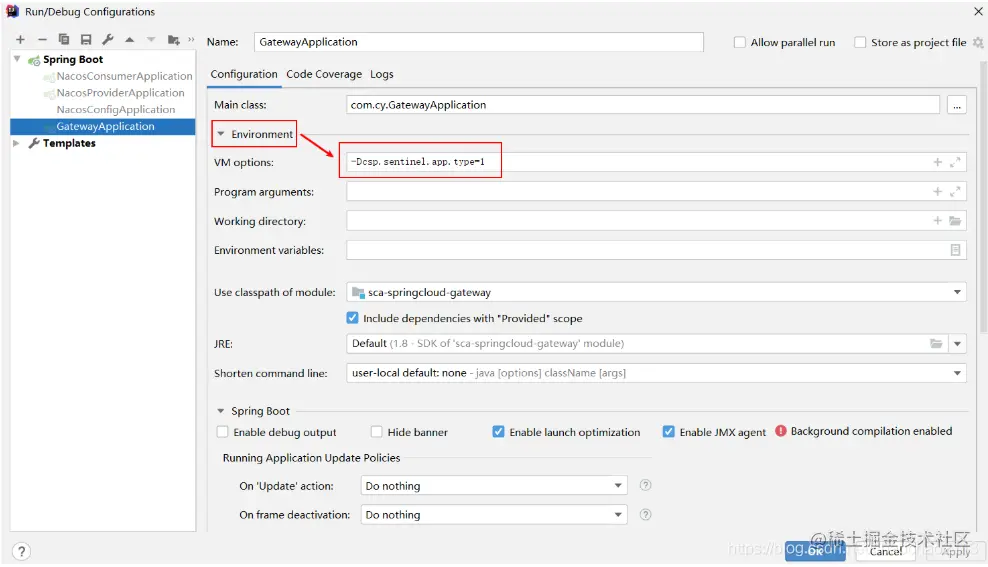This screenshot has height=567, width=988.
Task: Click the Apply button
Action: tap(956, 551)
